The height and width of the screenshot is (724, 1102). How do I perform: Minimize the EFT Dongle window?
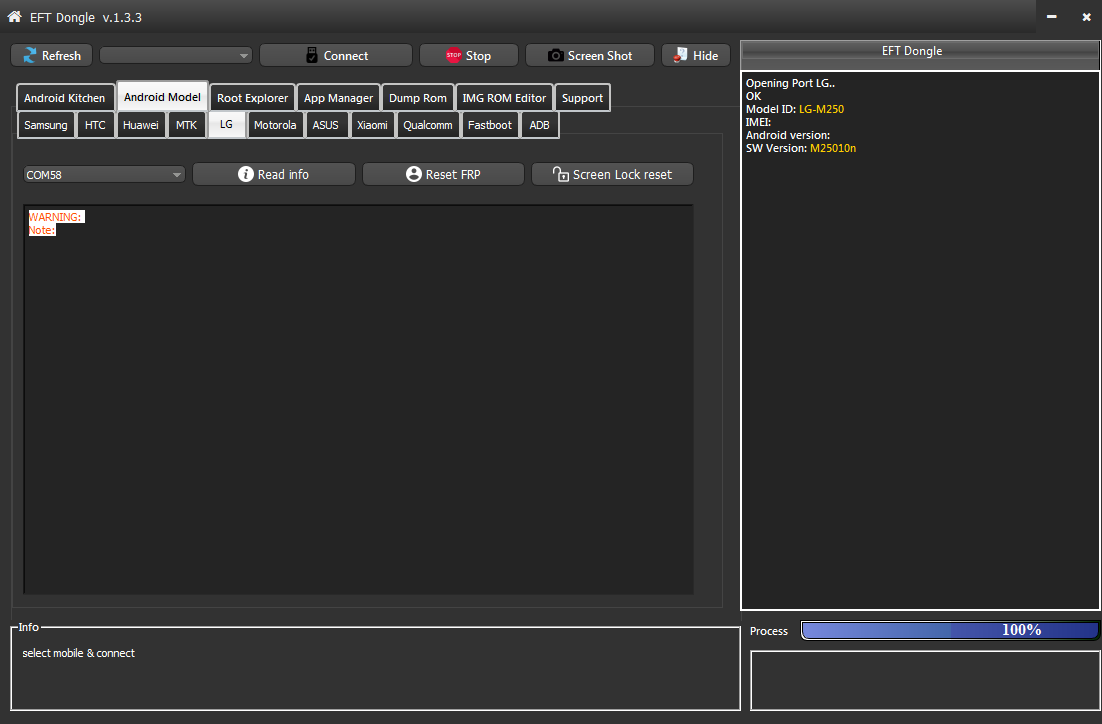pyautogui.click(x=1051, y=17)
